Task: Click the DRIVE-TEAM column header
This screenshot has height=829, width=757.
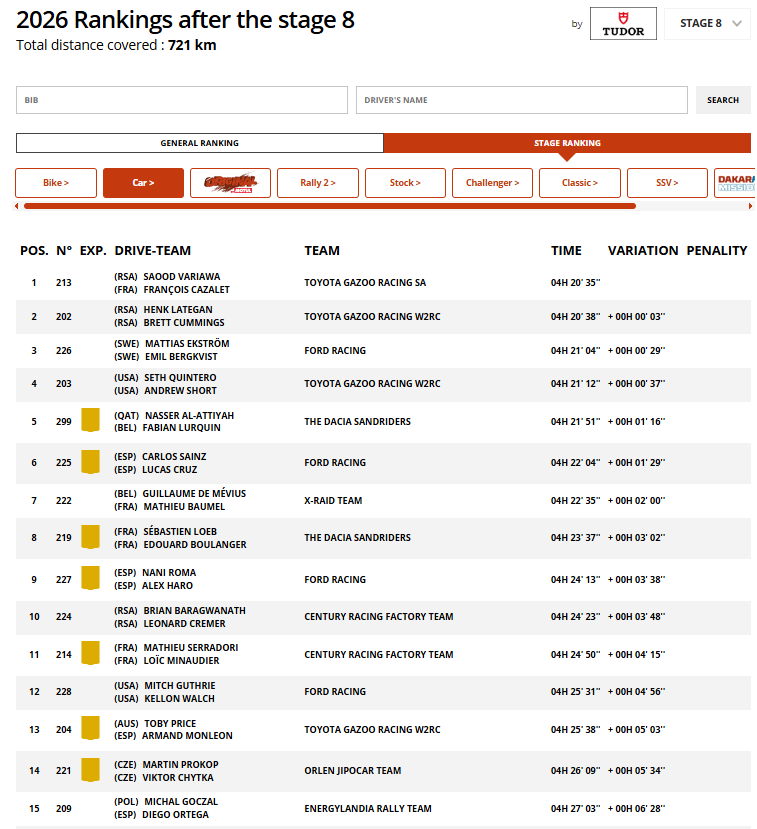Action: [152, 251]
